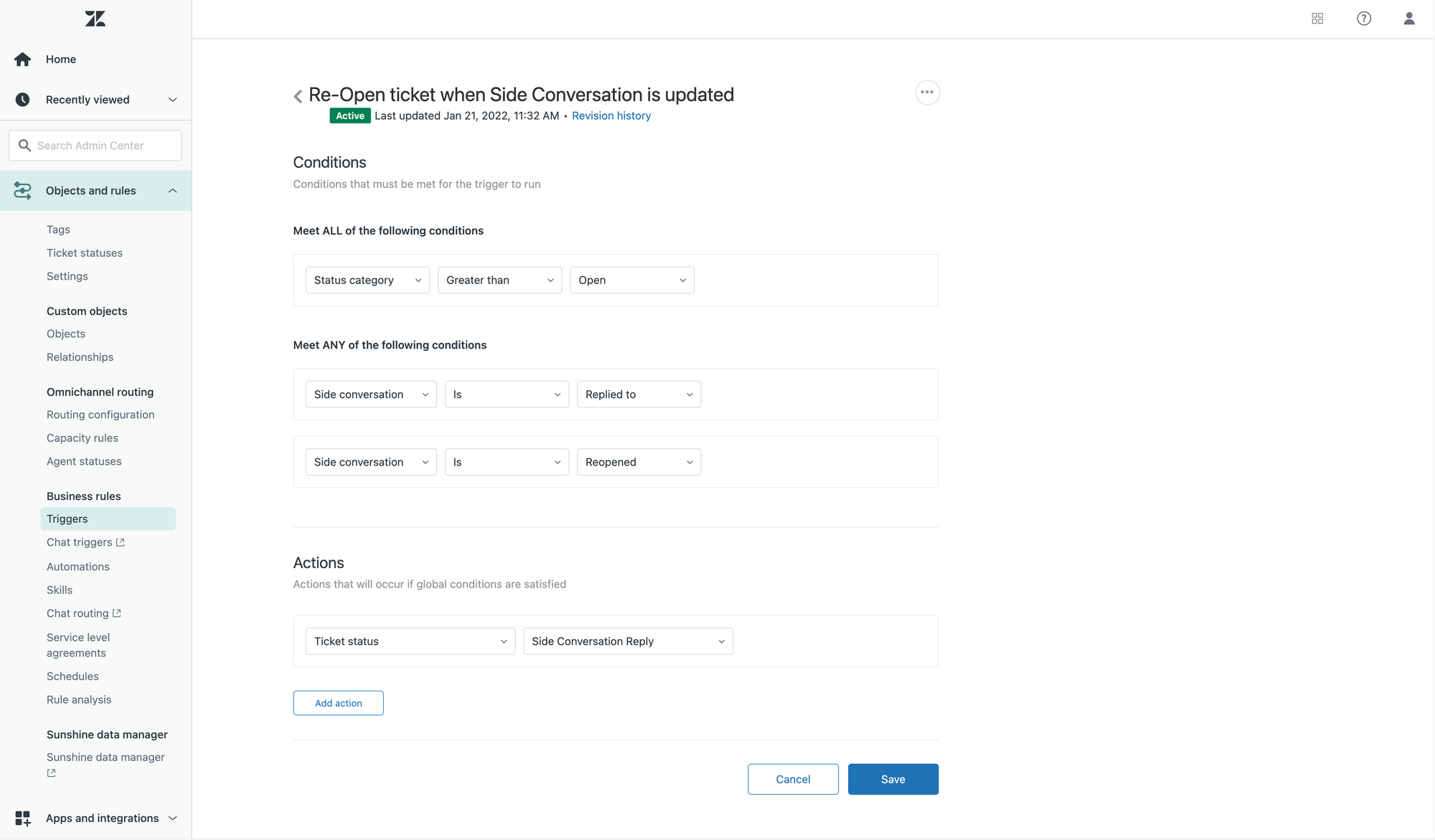Collapse the Objects and rules section
This screenshot has height=840, width=1435.
(x=172, y=191)
